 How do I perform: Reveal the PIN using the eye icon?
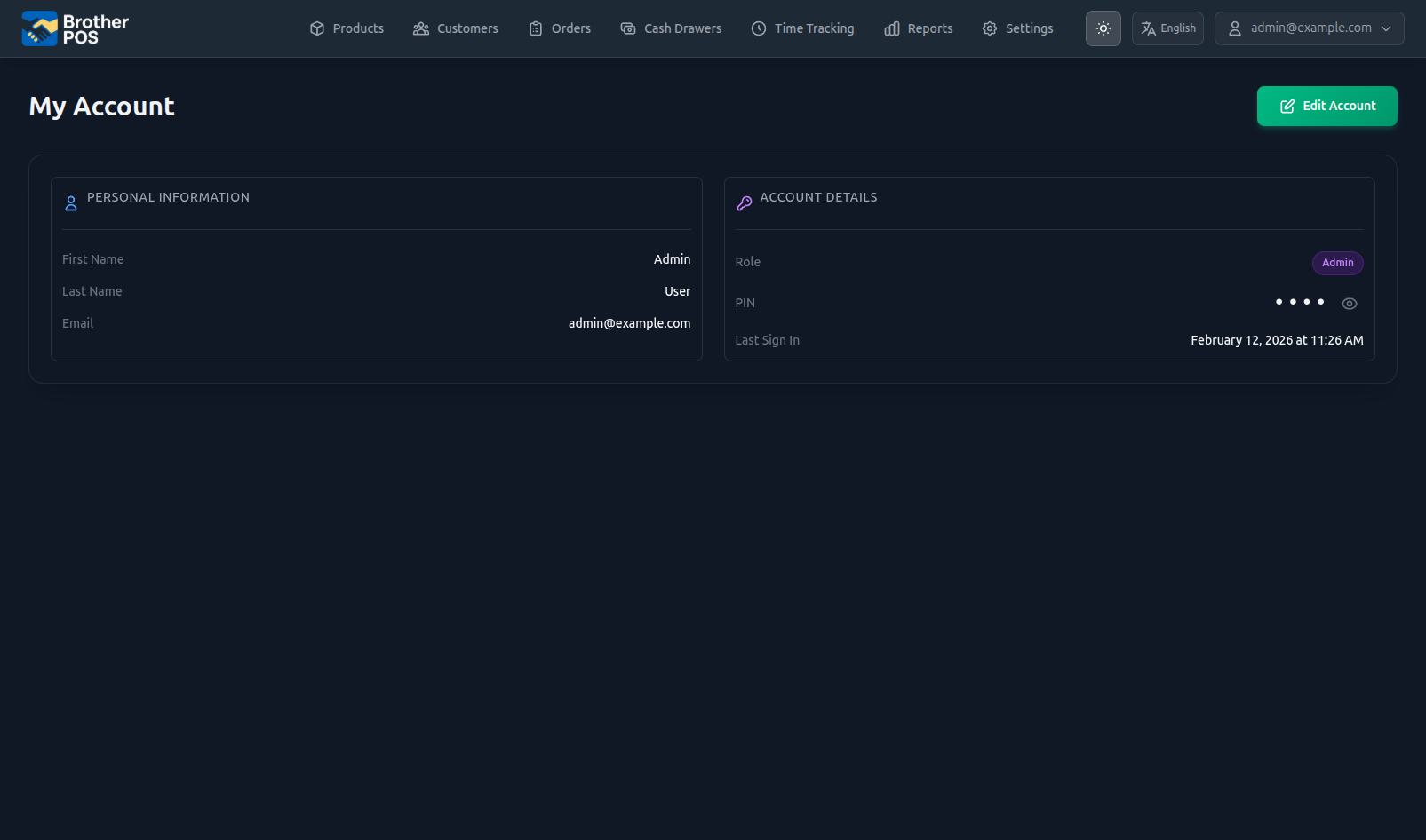pyautogui.click(x=1350, y=303)
